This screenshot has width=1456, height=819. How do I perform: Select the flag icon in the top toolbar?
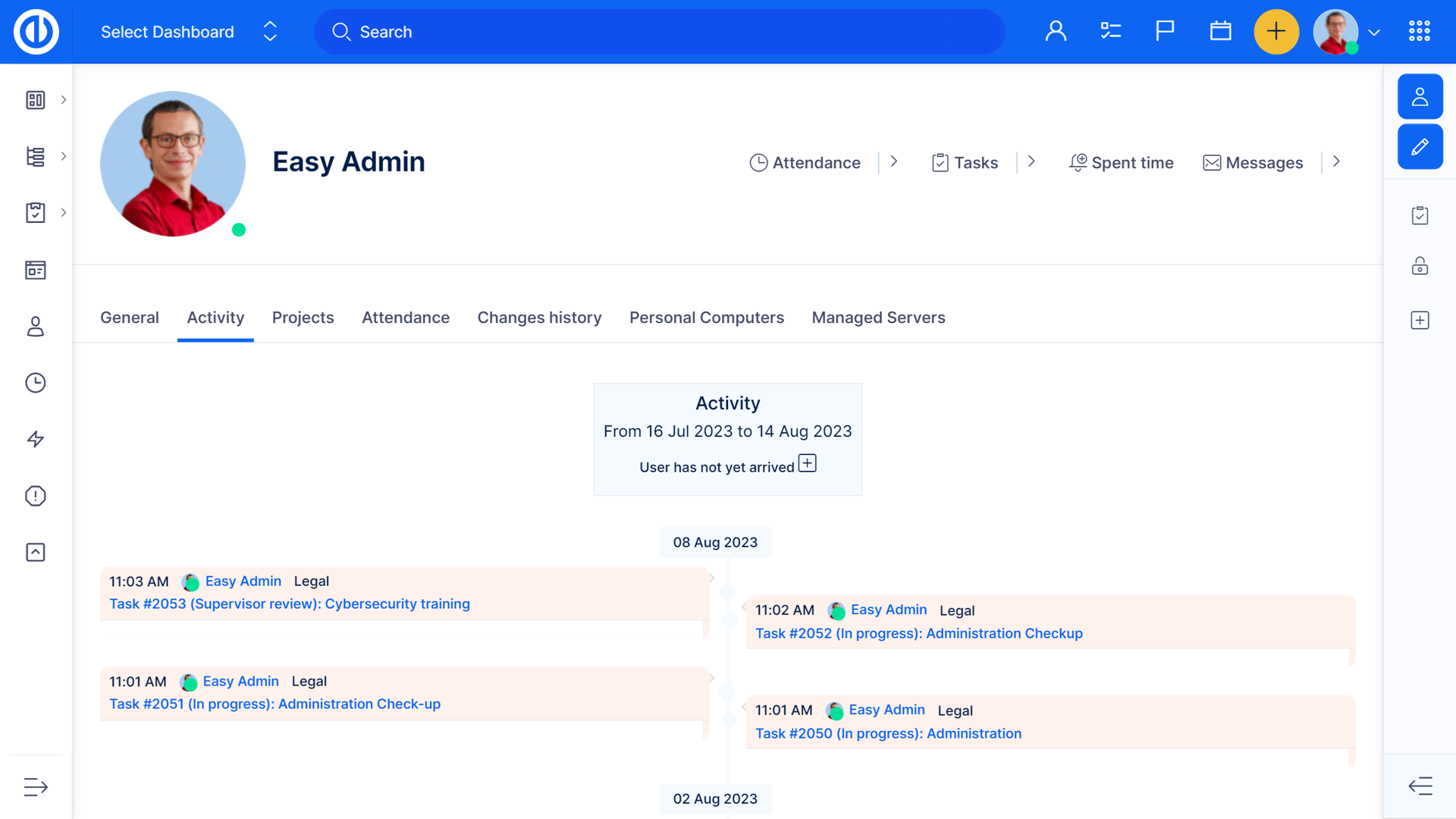1164,31
